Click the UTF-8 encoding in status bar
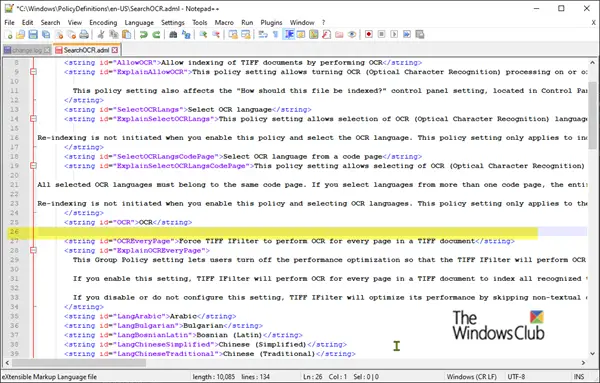Screen dimensions: 600x383 coord(516,377)
